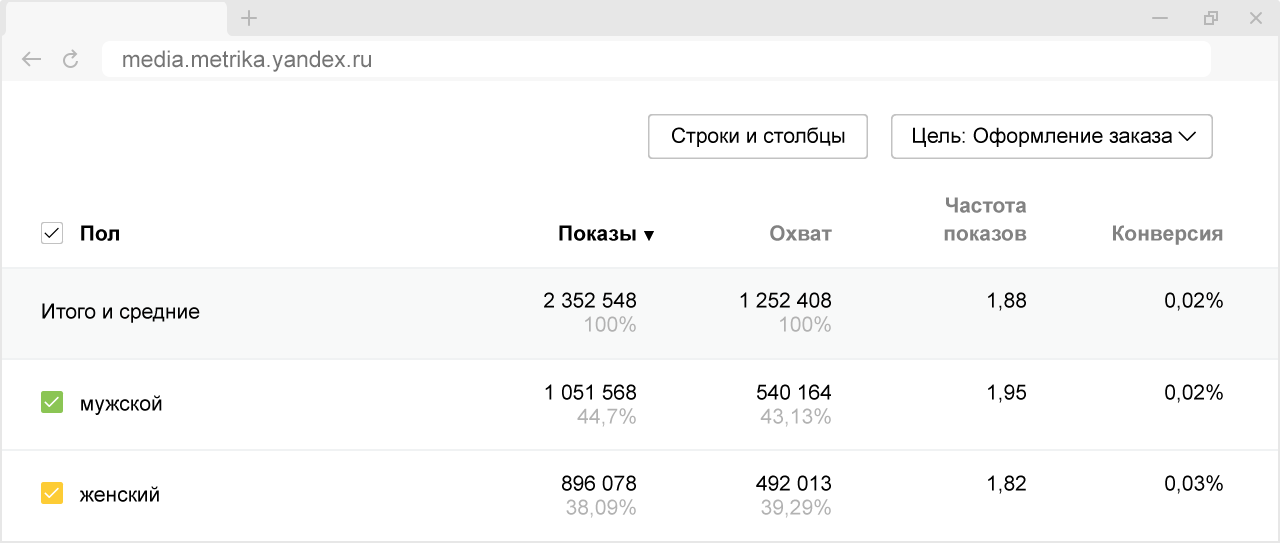Close the browser window

coord(1257,18)
